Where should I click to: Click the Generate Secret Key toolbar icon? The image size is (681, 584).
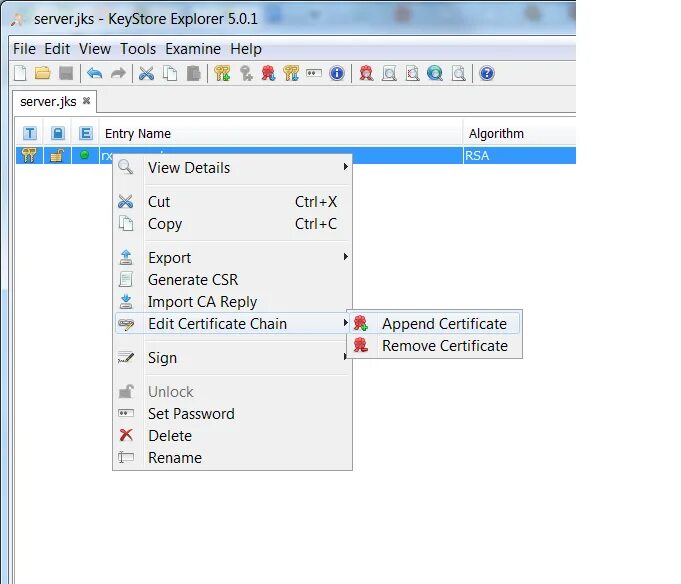click(246, 73)
